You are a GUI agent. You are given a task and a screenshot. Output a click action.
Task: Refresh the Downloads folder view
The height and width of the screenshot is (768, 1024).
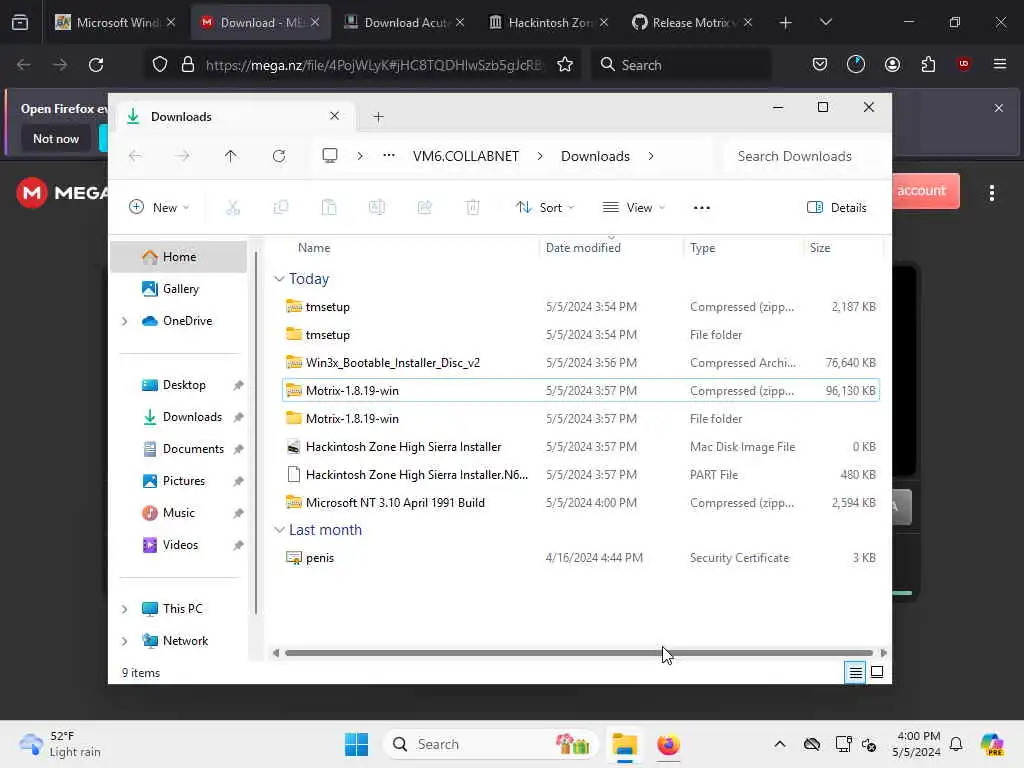[279, 156]
